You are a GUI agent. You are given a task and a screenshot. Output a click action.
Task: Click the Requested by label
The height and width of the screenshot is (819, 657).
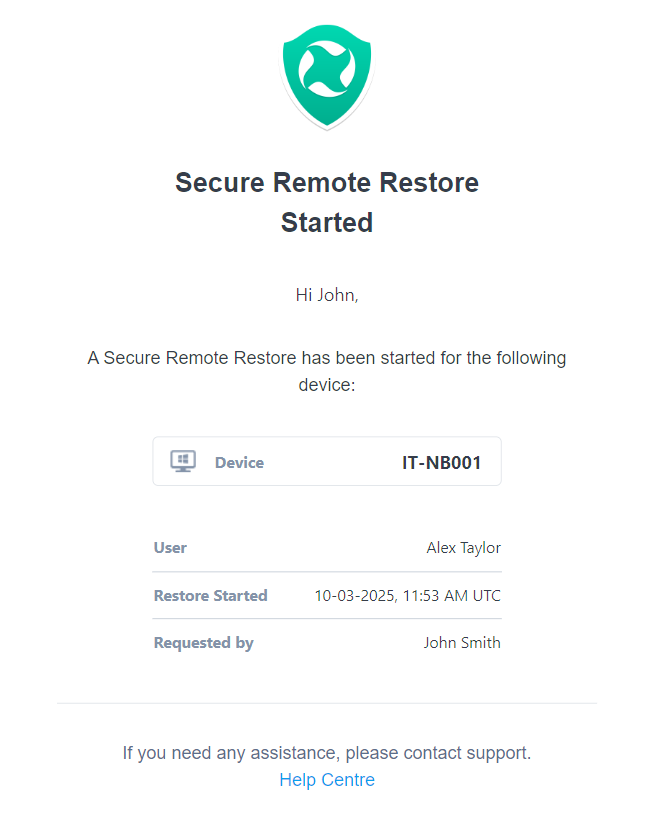[204, 643]
